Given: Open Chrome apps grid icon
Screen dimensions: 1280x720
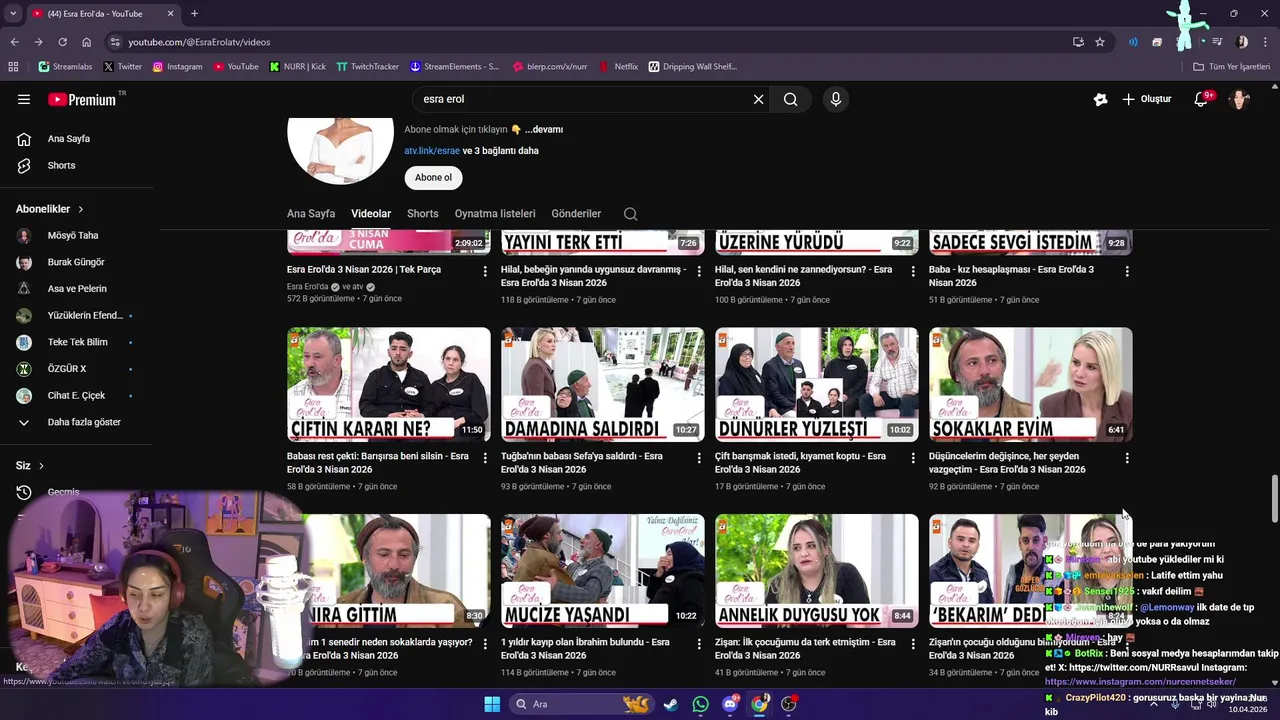Looking at the screenshot, I should (x=13, y=66).
